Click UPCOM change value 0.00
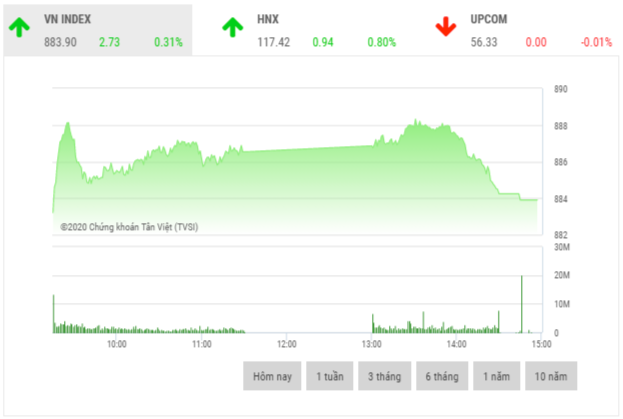Screen dimensions: 623x419 click(x=536, y=42)
